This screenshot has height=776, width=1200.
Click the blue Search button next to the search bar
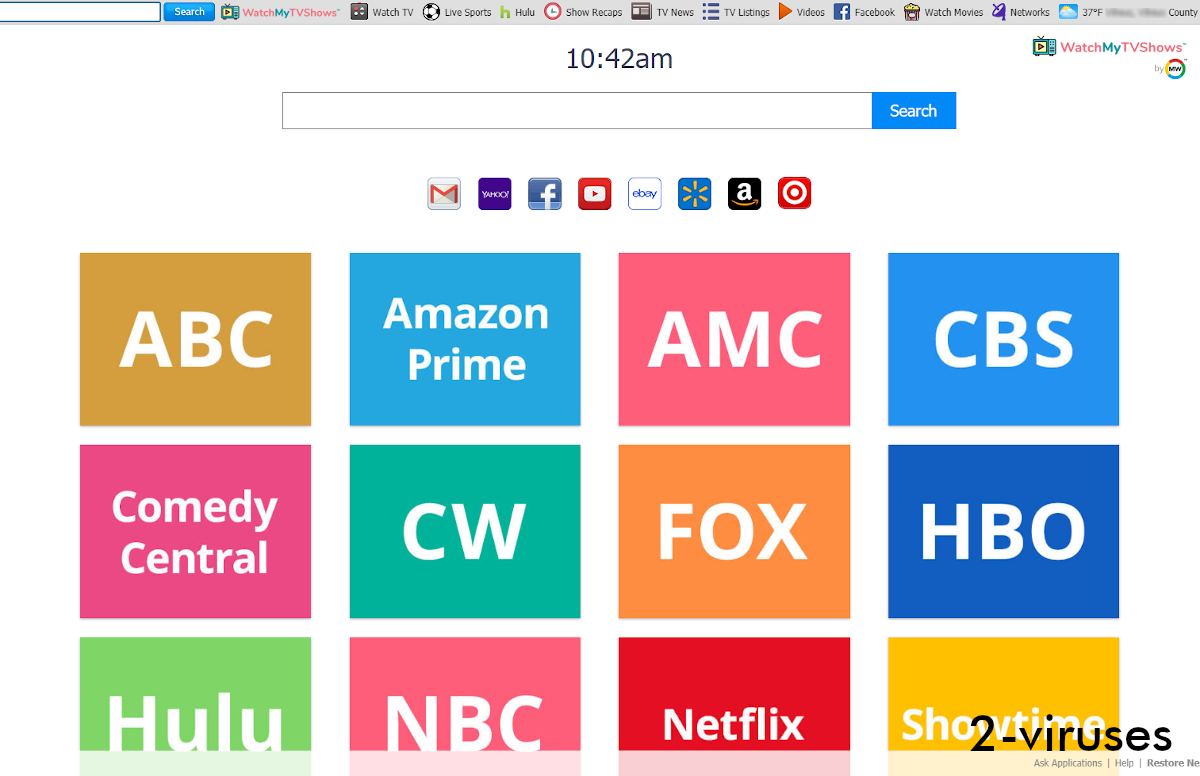coord(913,110)
